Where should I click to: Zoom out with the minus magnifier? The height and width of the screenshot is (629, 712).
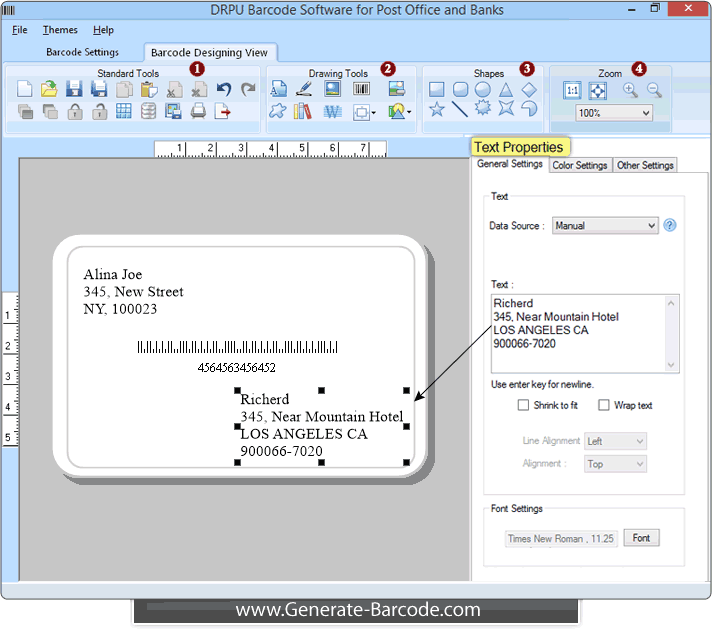pos(654,90)
